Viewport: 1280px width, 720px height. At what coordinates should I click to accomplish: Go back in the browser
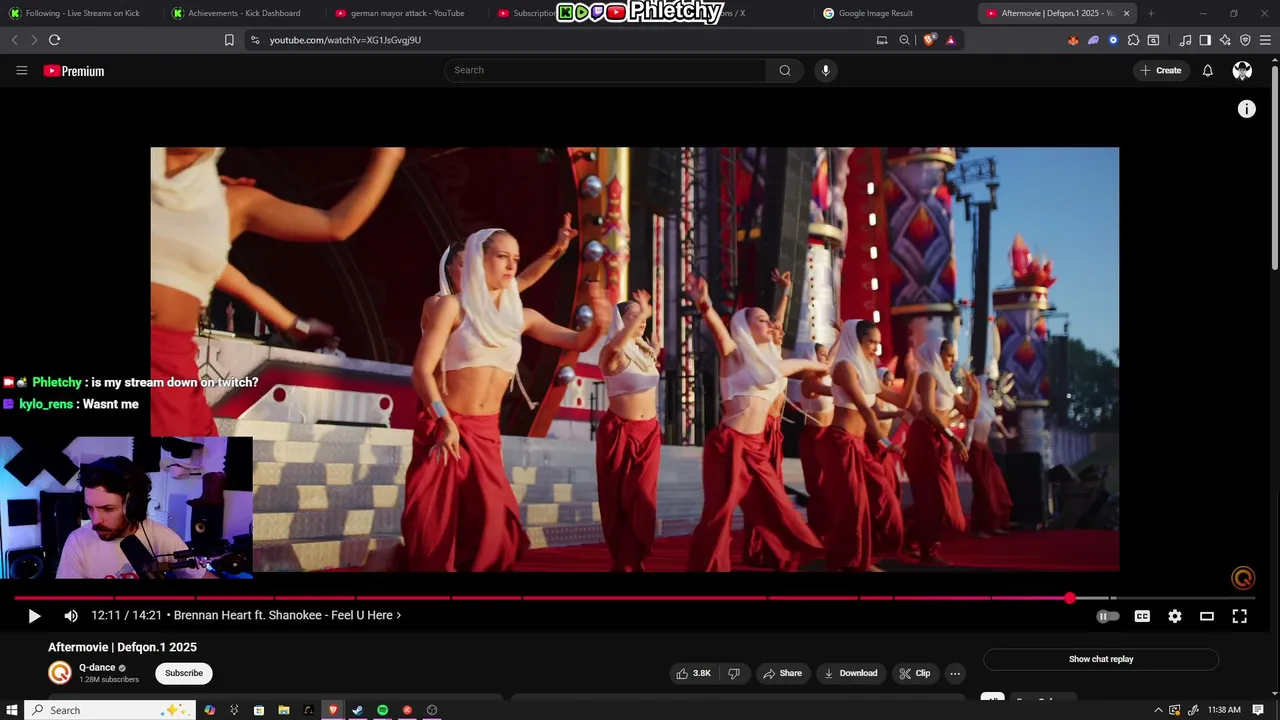click(x=14, y=40)
